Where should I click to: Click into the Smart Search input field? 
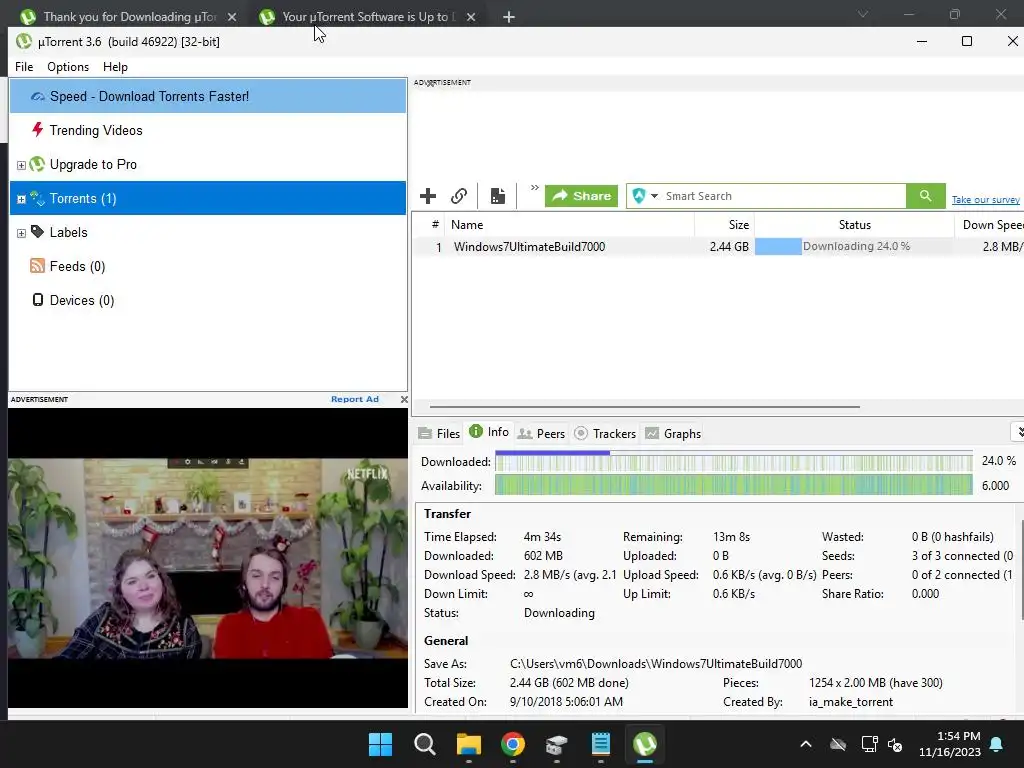(x=784, y=196)
